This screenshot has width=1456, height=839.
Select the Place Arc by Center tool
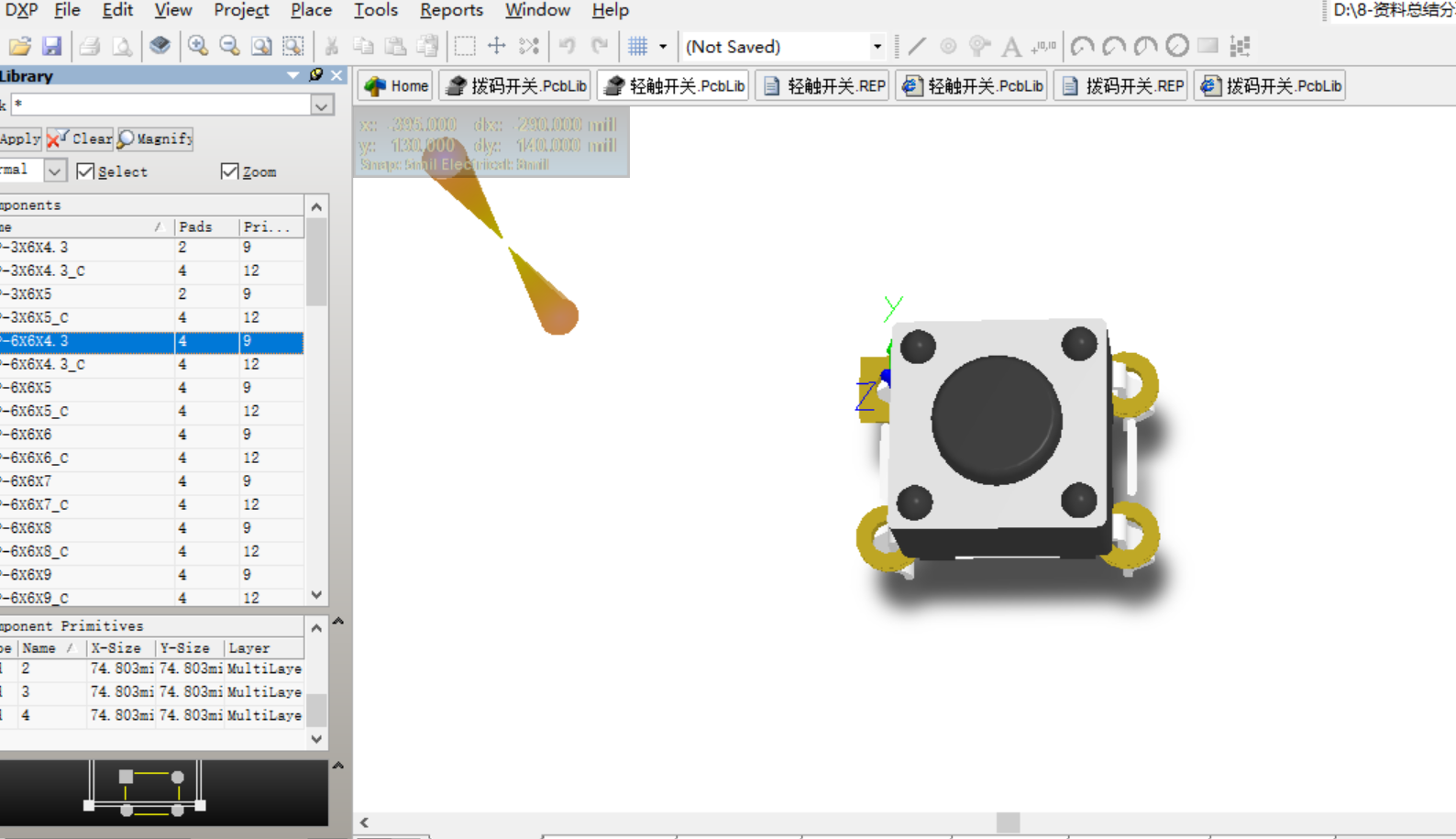coord(1083,46)
